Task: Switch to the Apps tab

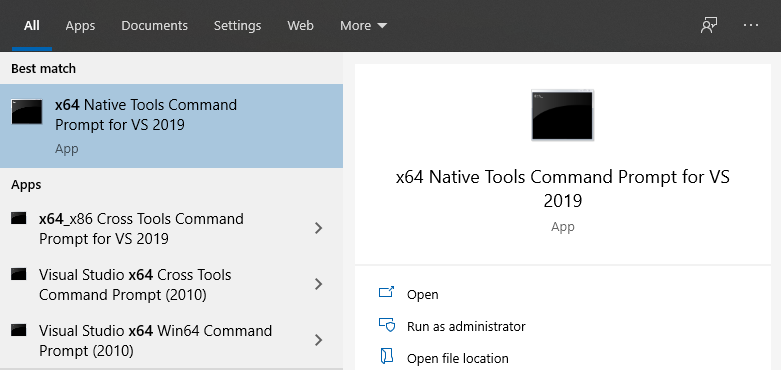Action: coord(80,25)
